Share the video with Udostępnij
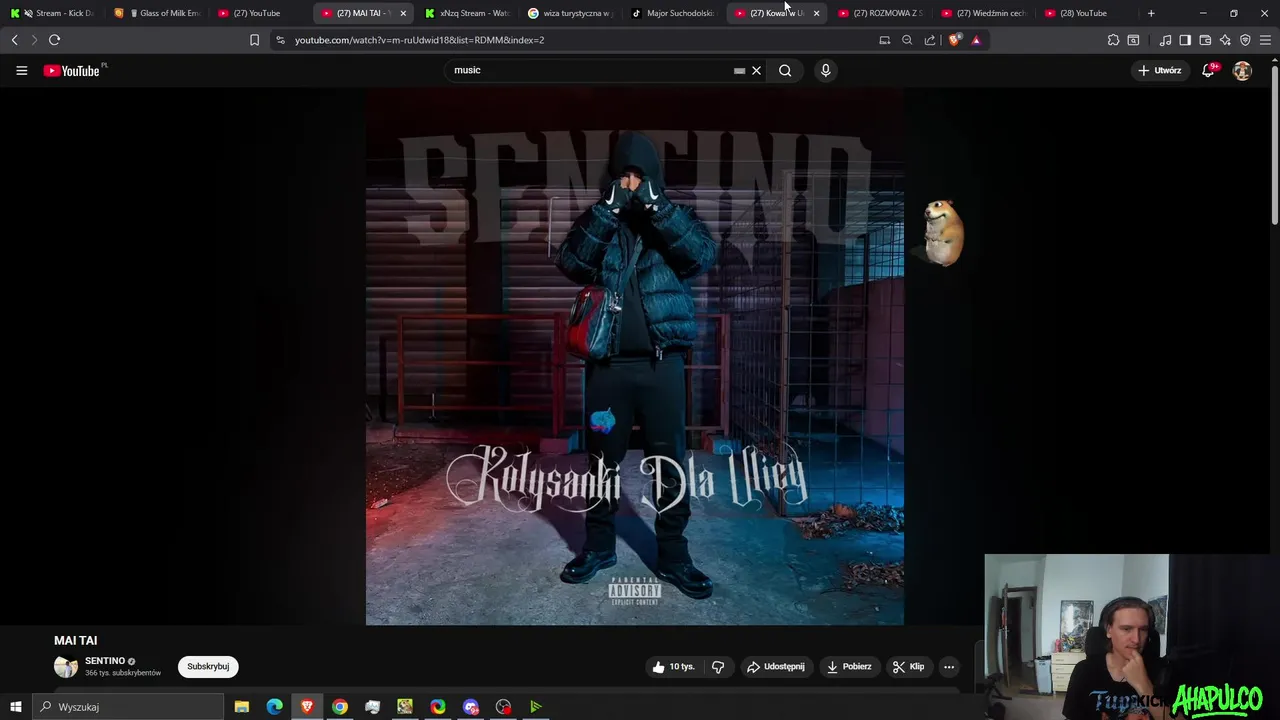1280x720 pixels. point(775,667)
